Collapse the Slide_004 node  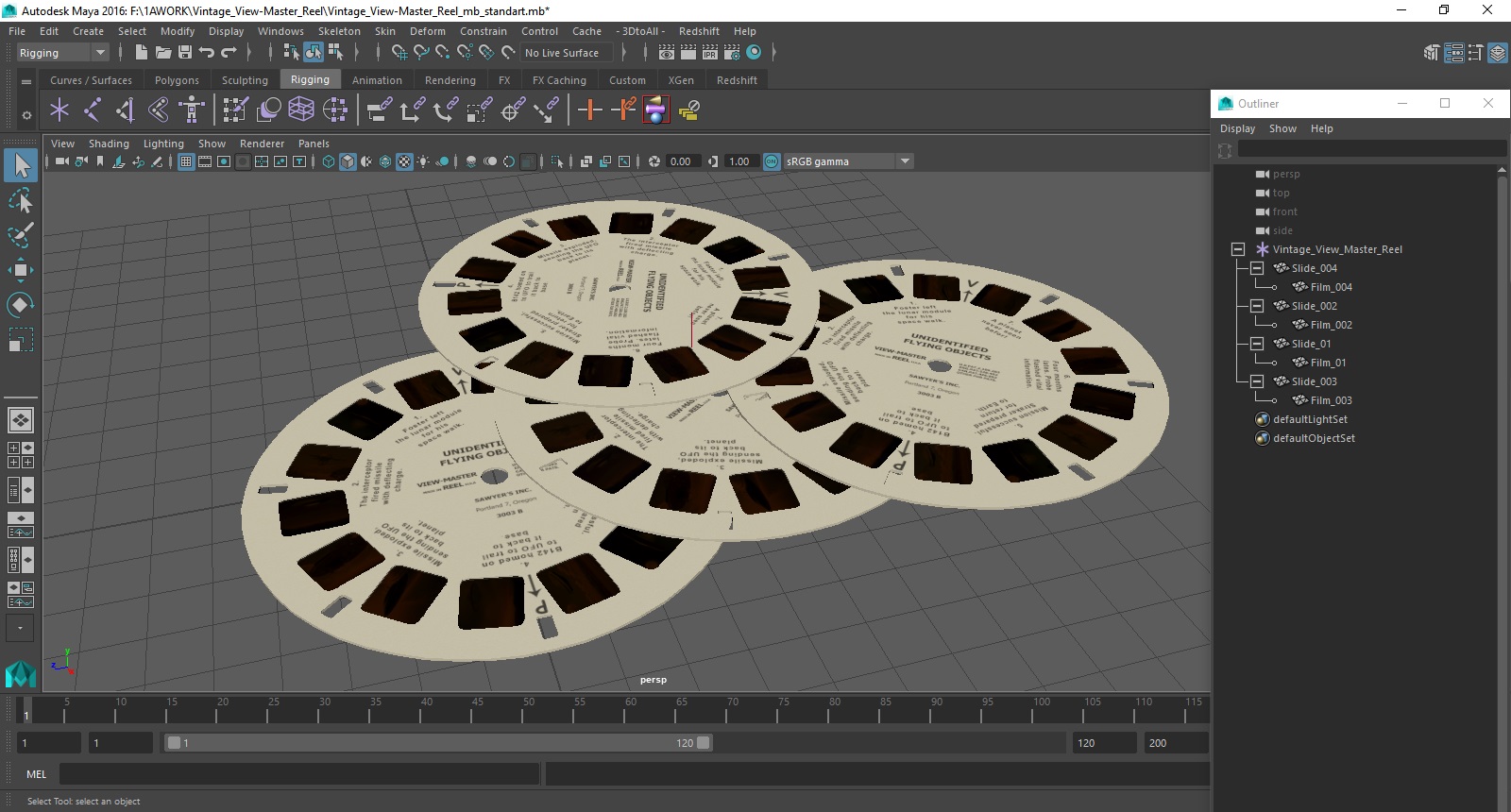coord(1257,268)
